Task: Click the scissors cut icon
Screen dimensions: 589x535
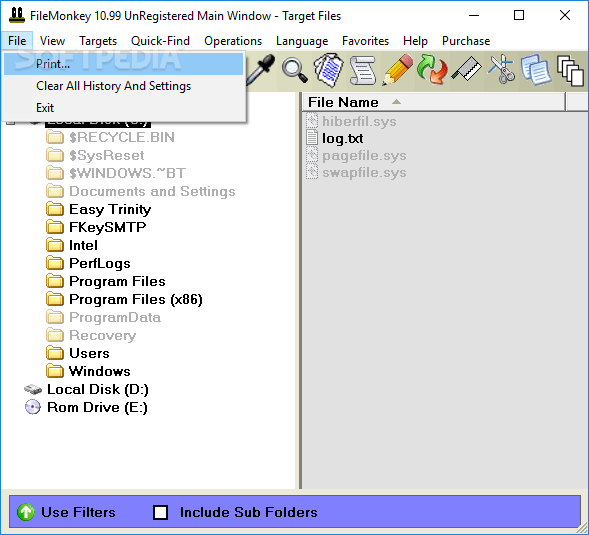Action: [501, 70]
